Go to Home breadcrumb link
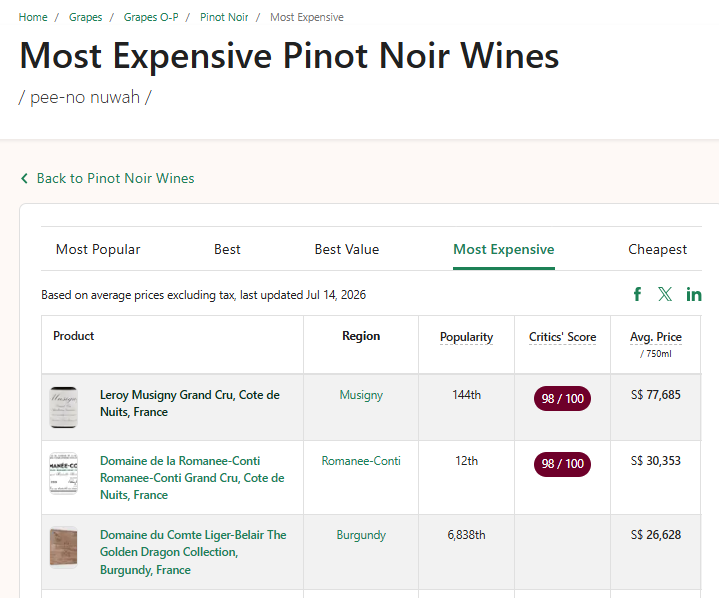 pos(33,17)
